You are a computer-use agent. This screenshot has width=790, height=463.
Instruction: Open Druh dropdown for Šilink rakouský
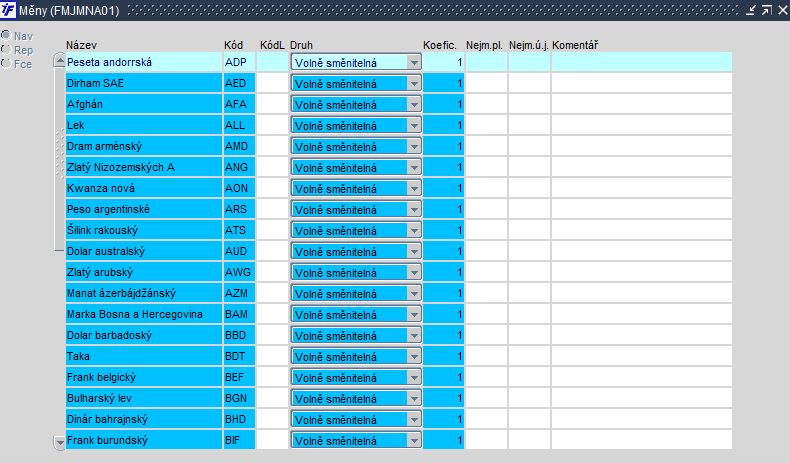414,231
